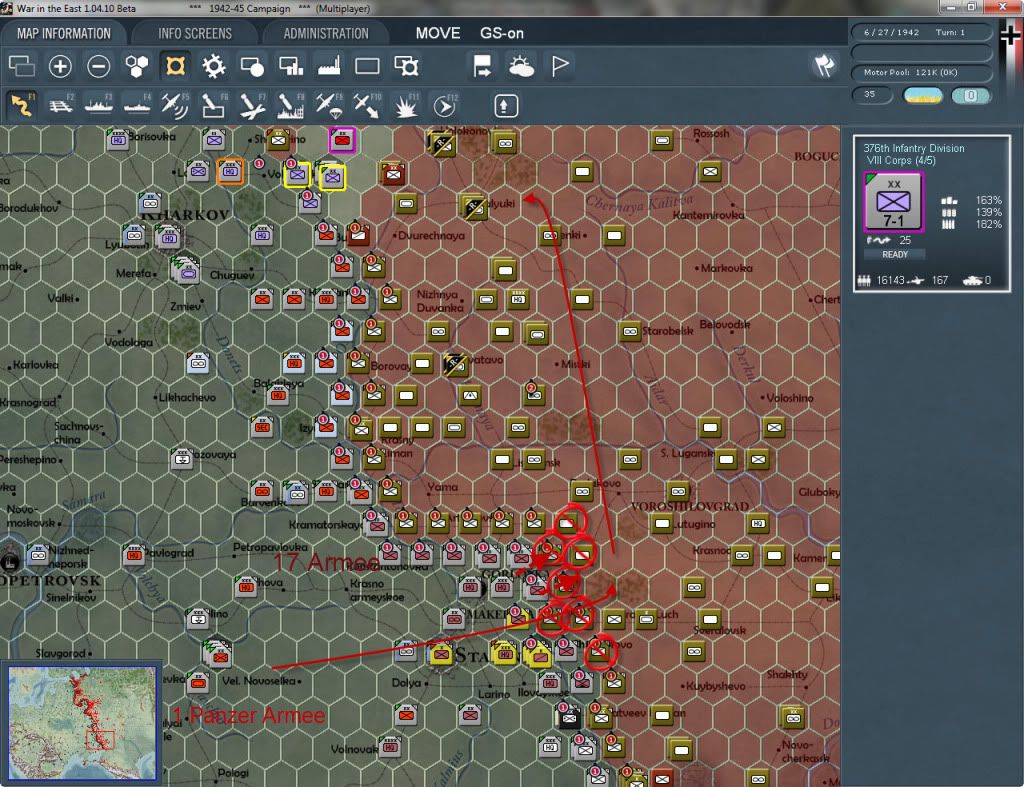Viewport: 1024px width, 787px height.
Task: Click the READY status button
Action: coord(895,254)
